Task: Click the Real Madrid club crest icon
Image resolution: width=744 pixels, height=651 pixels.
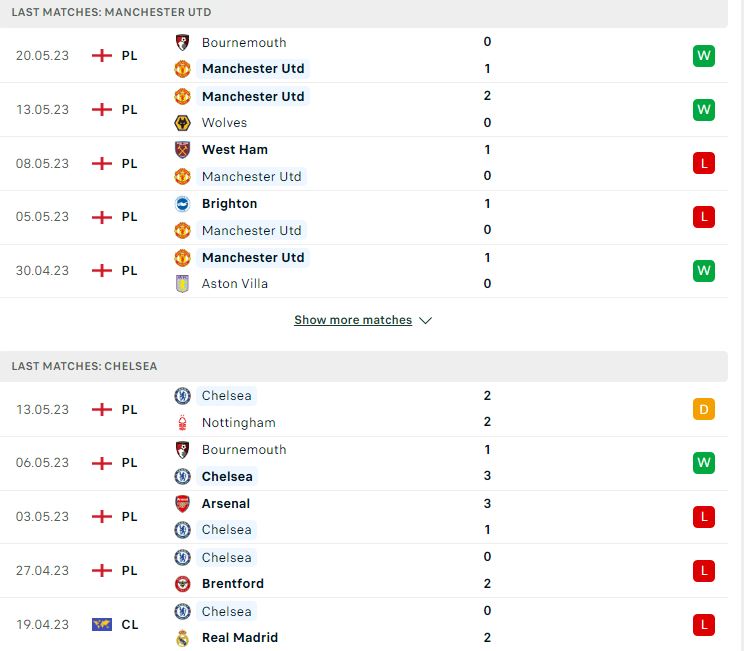Action: click(x=182, y=638)
